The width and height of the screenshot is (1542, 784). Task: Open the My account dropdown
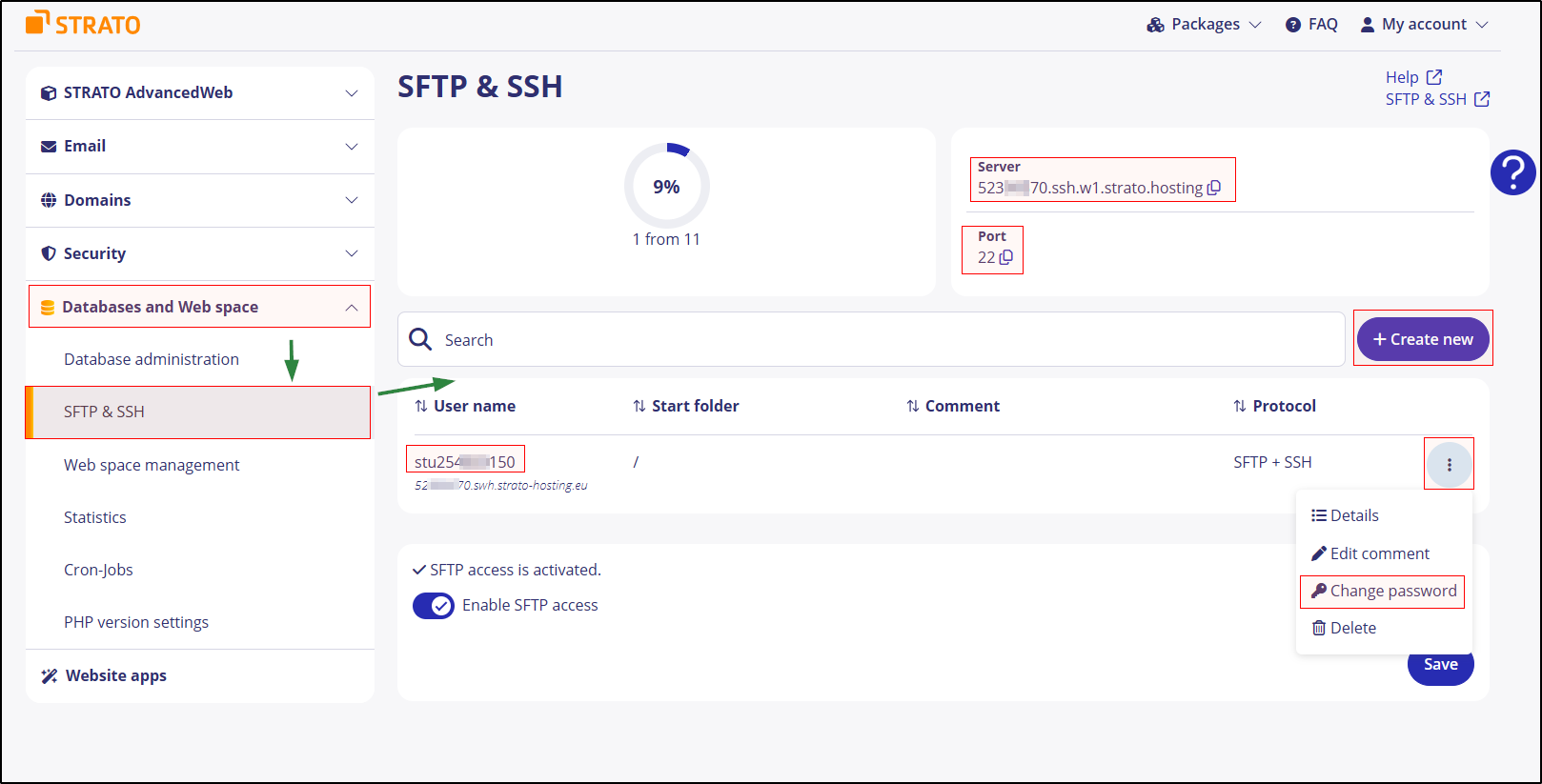click(x=1424, y=25)
